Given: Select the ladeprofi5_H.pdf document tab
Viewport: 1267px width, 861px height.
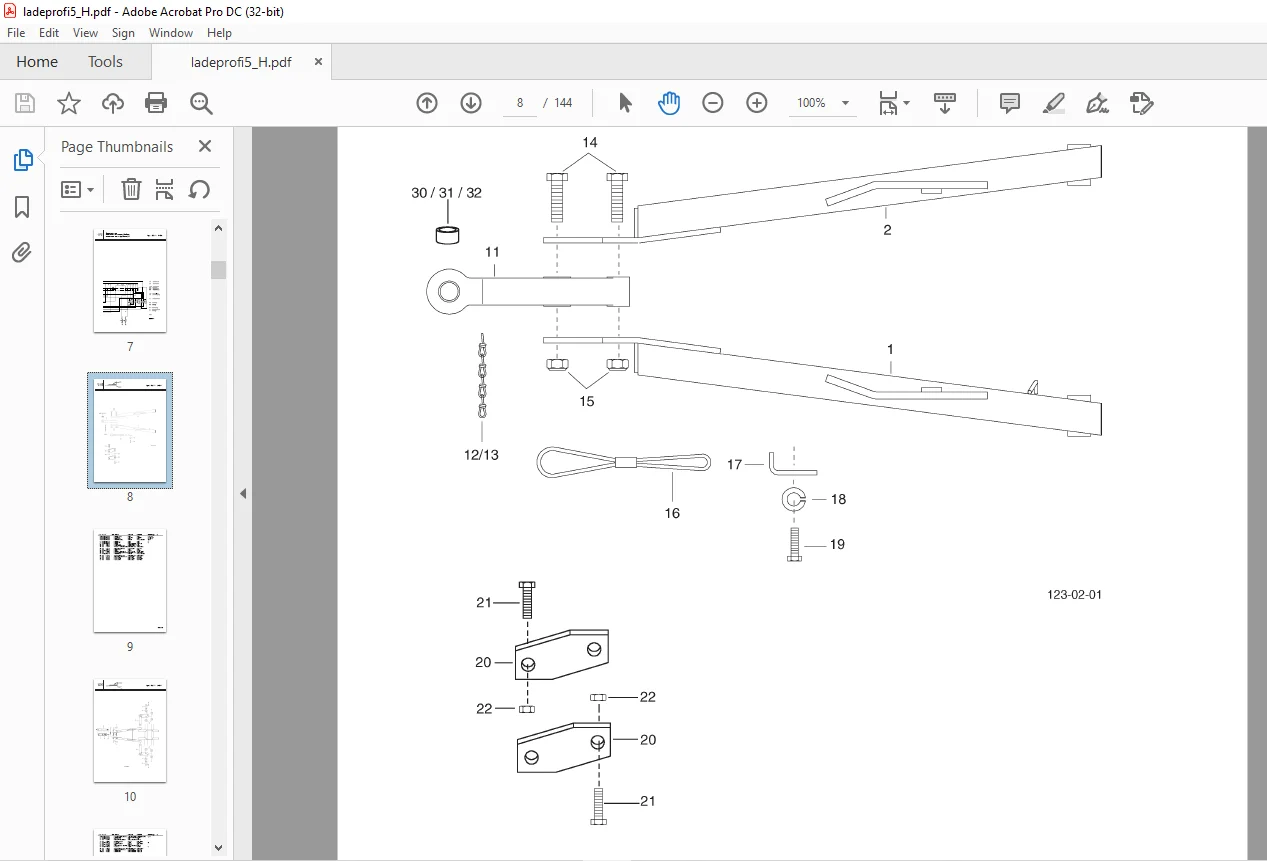Looking at the screenshot, I should pos(241,62).
